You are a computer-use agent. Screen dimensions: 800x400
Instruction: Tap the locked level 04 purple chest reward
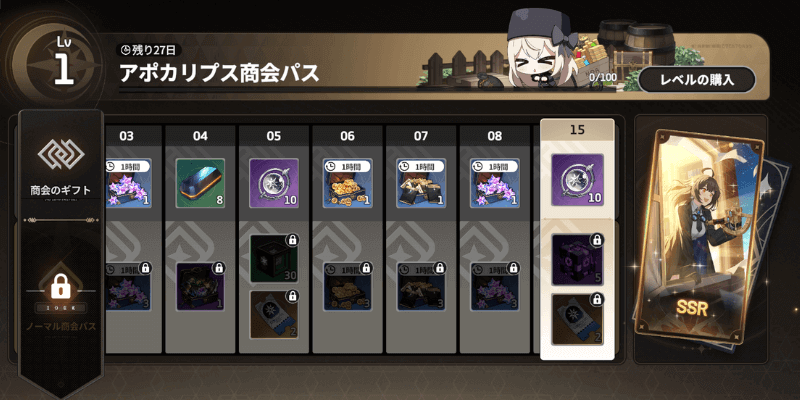(x=201, y=287)
